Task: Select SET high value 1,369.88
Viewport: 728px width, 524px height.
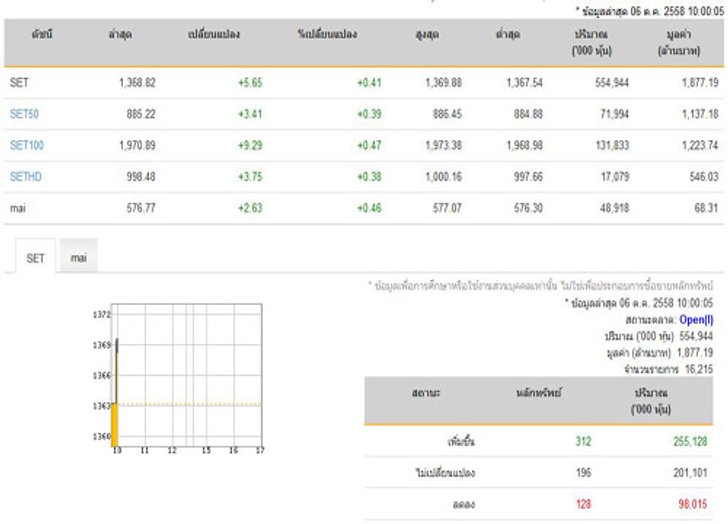Action: [x=443, y=83]
